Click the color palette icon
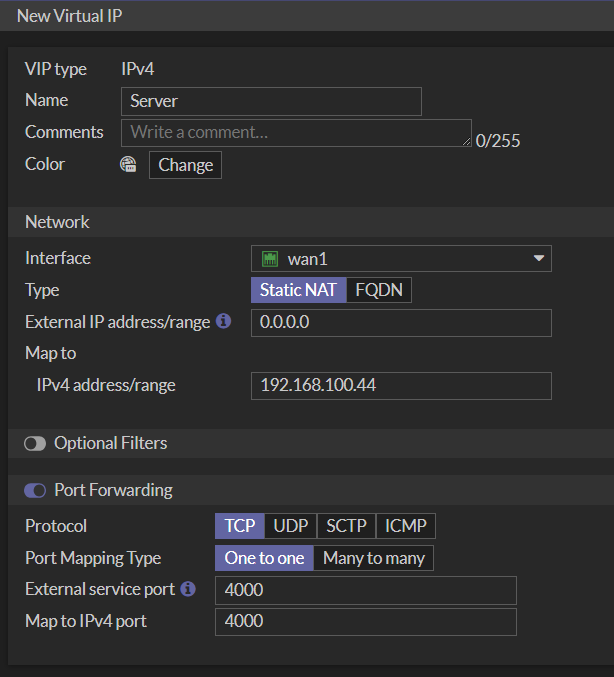 (x=128, y=165)
